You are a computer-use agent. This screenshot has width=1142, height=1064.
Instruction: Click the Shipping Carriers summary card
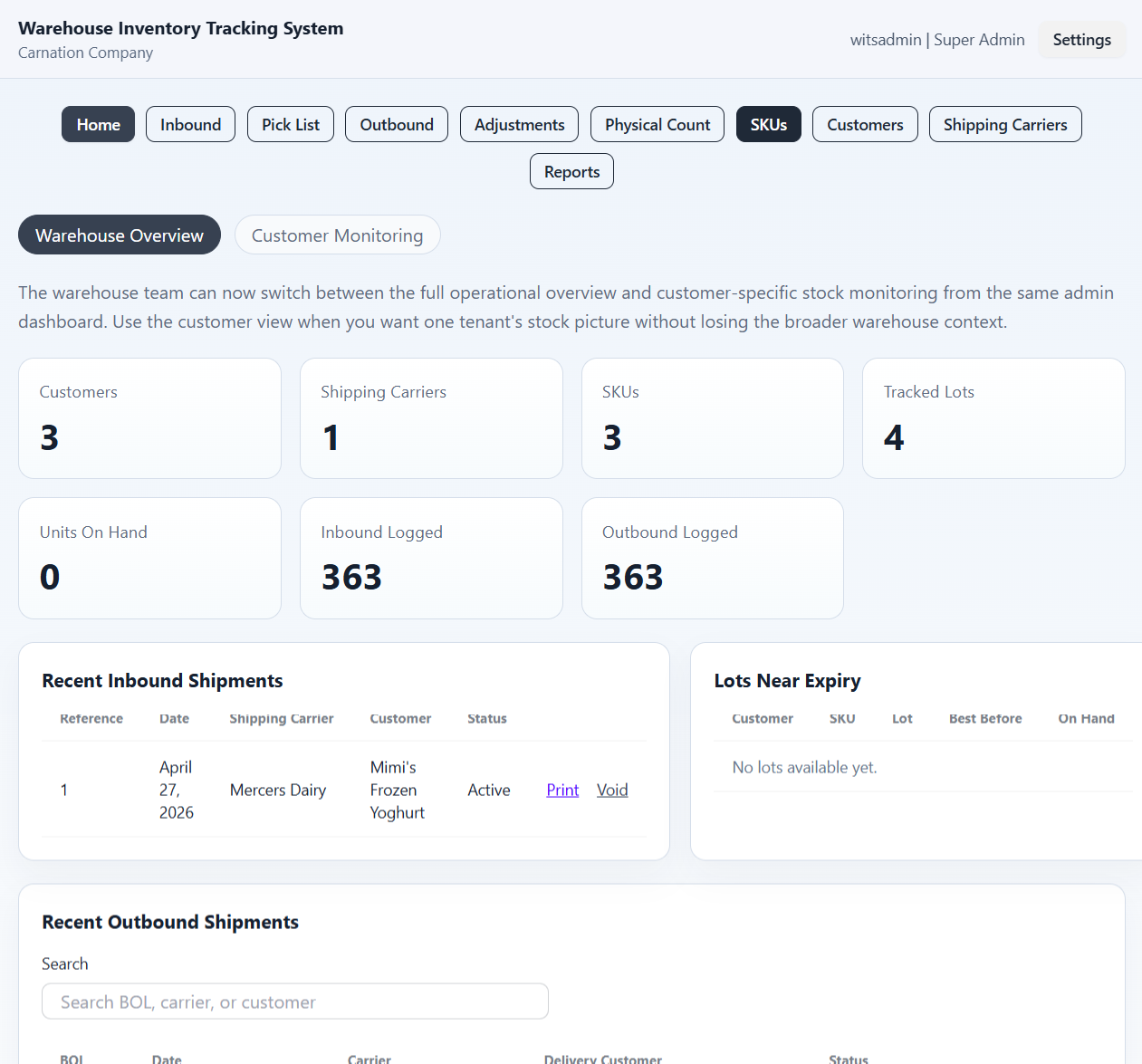tap(431, 418)
